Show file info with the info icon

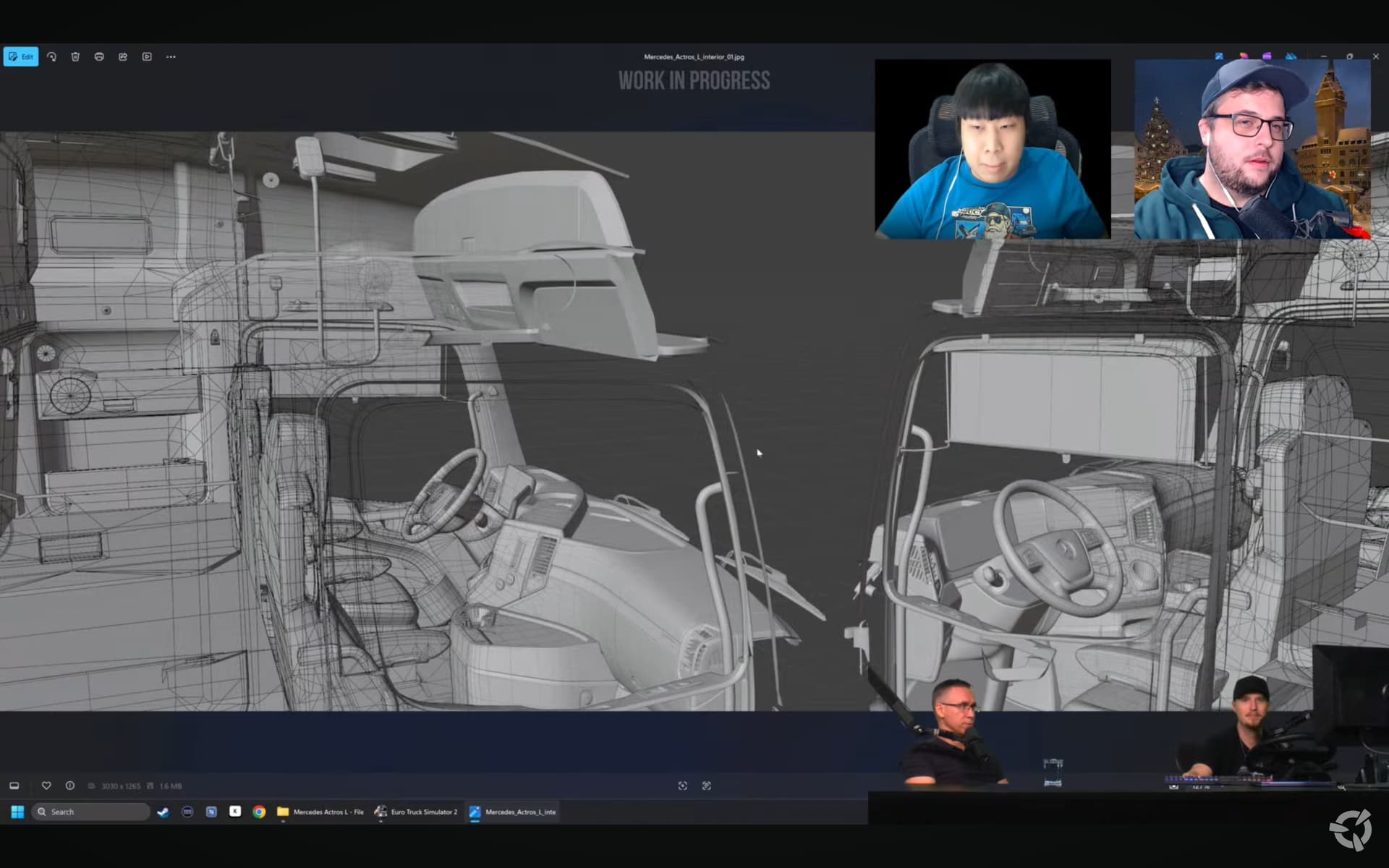pyautogui.click(x=70, y=786)
